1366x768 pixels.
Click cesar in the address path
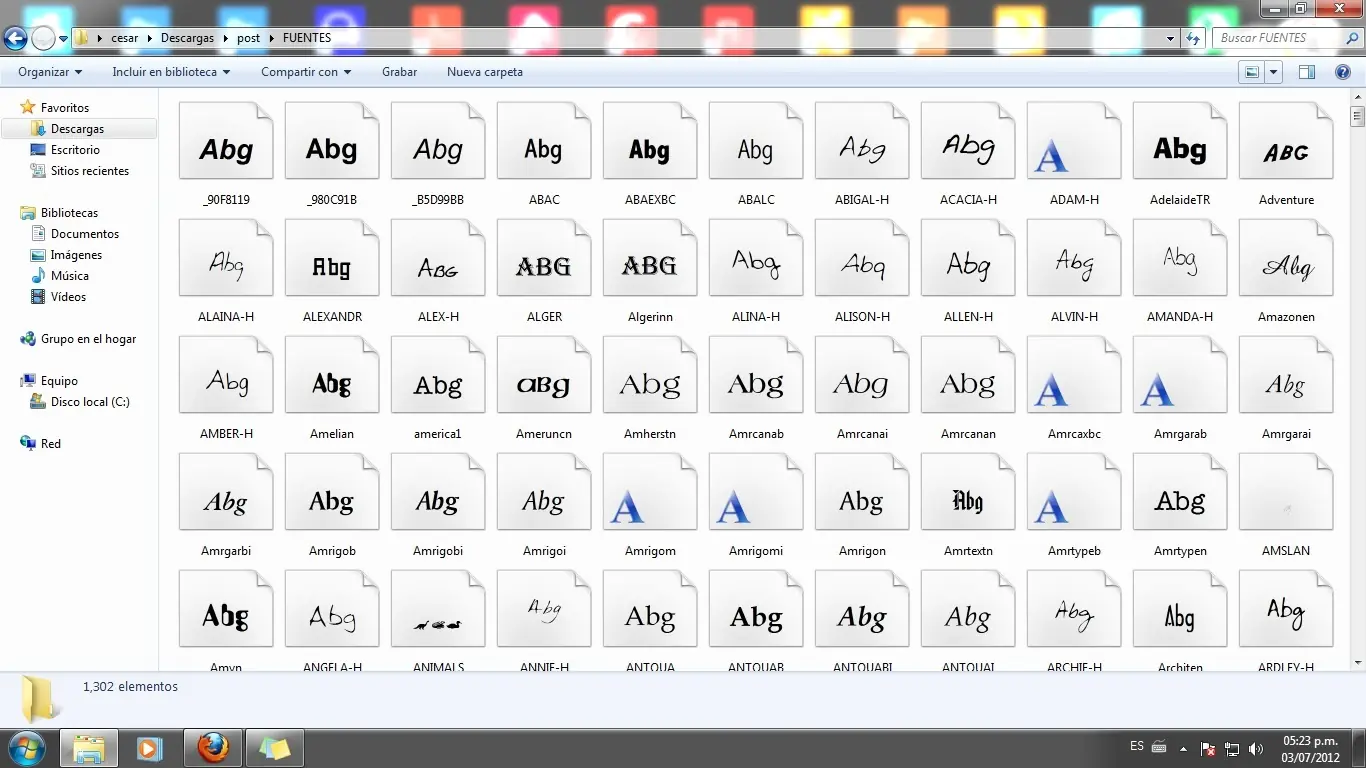tap(125, 38)
